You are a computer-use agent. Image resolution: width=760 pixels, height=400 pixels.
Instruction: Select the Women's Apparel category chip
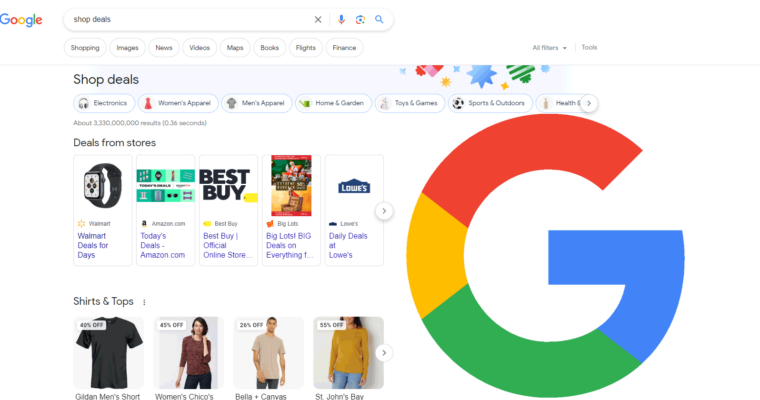(x=177, y=103)
